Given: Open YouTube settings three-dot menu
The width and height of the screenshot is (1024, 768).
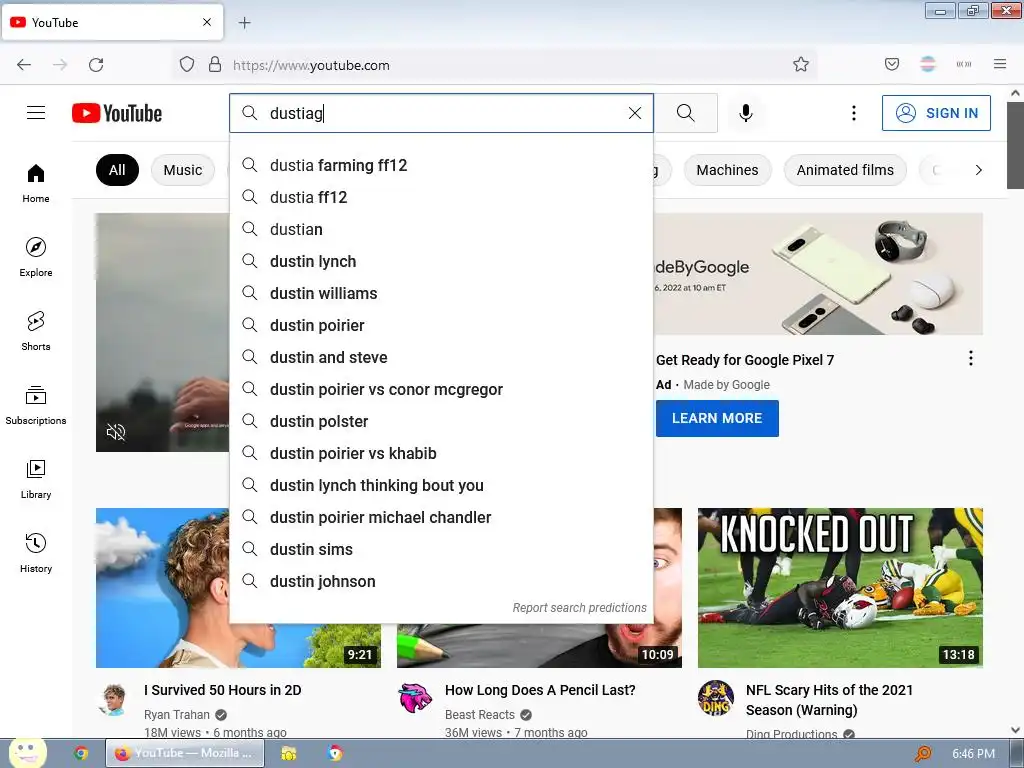Looking at the screenshot, I should [854, 113].
